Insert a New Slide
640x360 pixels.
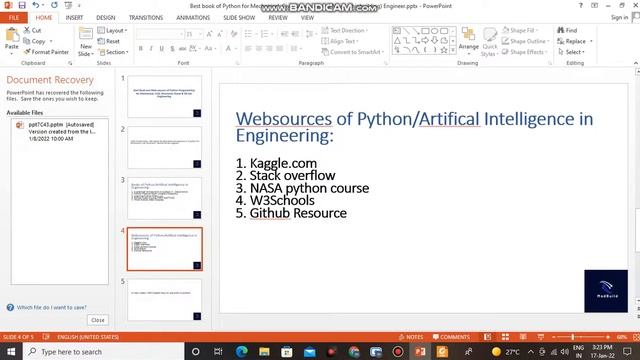[x=86, y=42]
